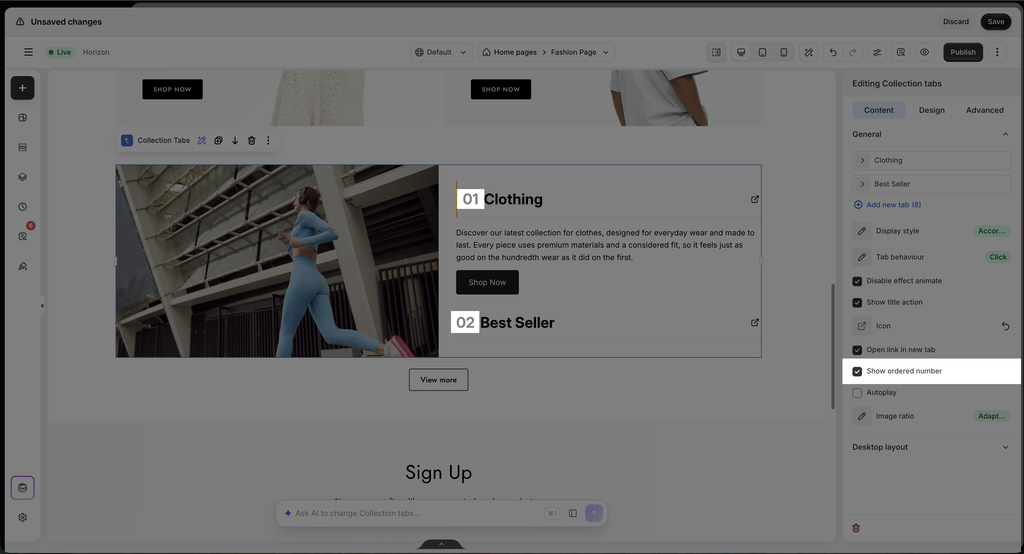Click the add element plus button
Image resolution: width=1024 pixels, height=554 pixels.
tap(22, 88)
